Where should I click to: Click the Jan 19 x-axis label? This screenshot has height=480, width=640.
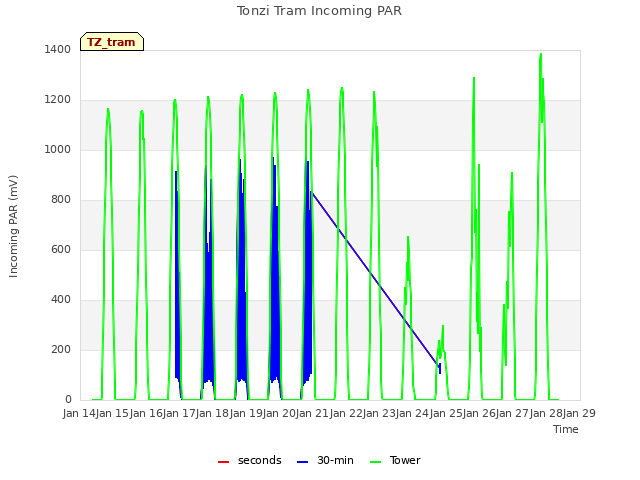[246, 413]
